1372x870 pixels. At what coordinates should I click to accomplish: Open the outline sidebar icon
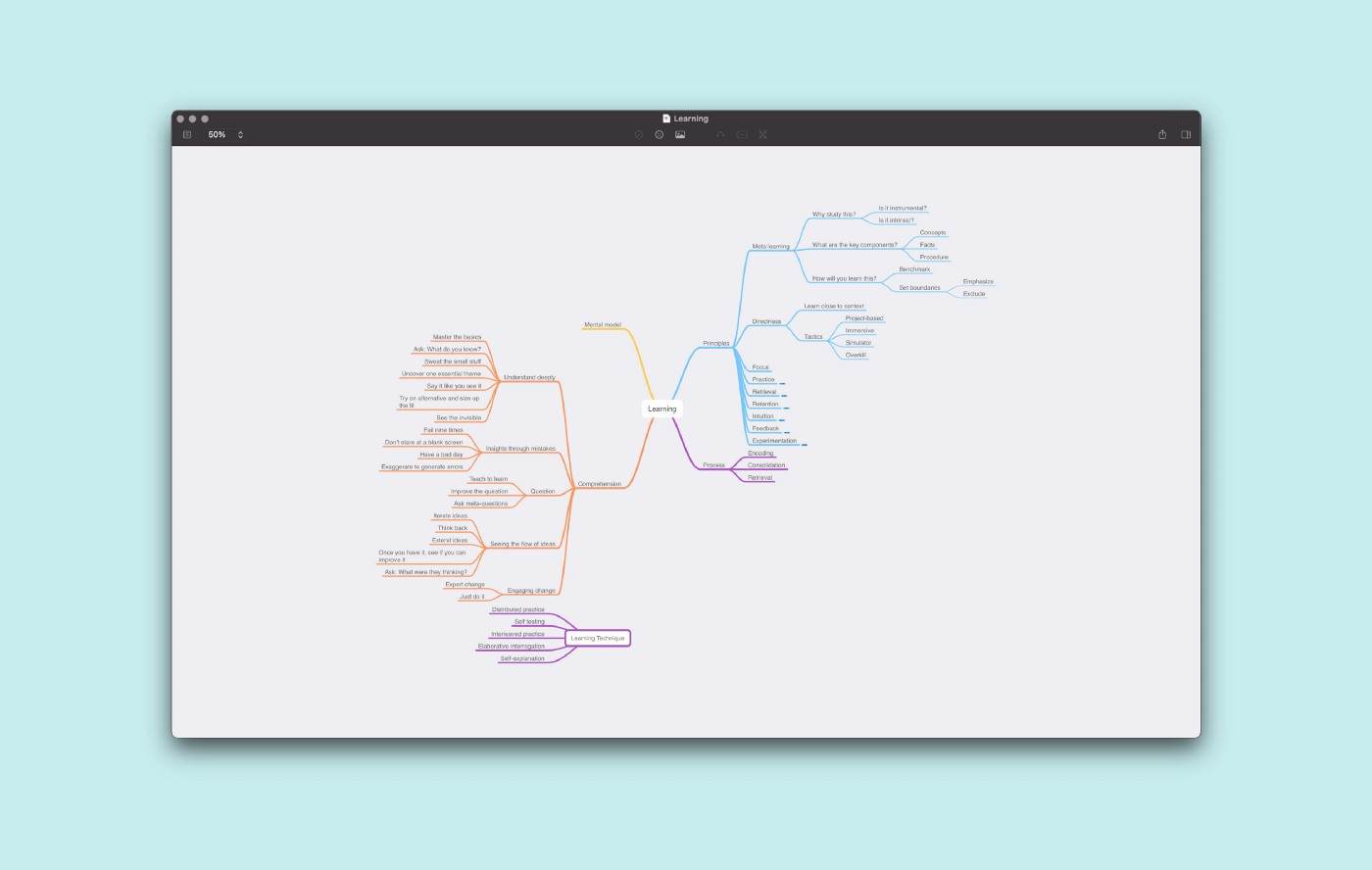click(x=187, y=134)
